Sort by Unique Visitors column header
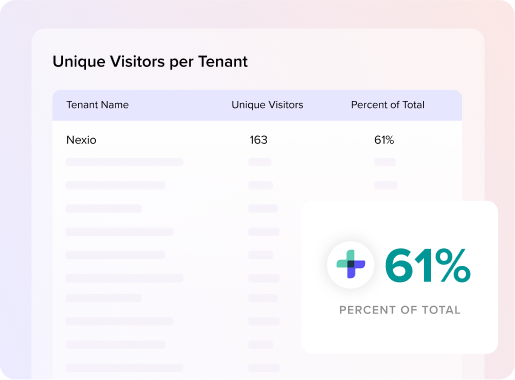The image size is (515, 380). pyautogui.click(x=267, y=105)
